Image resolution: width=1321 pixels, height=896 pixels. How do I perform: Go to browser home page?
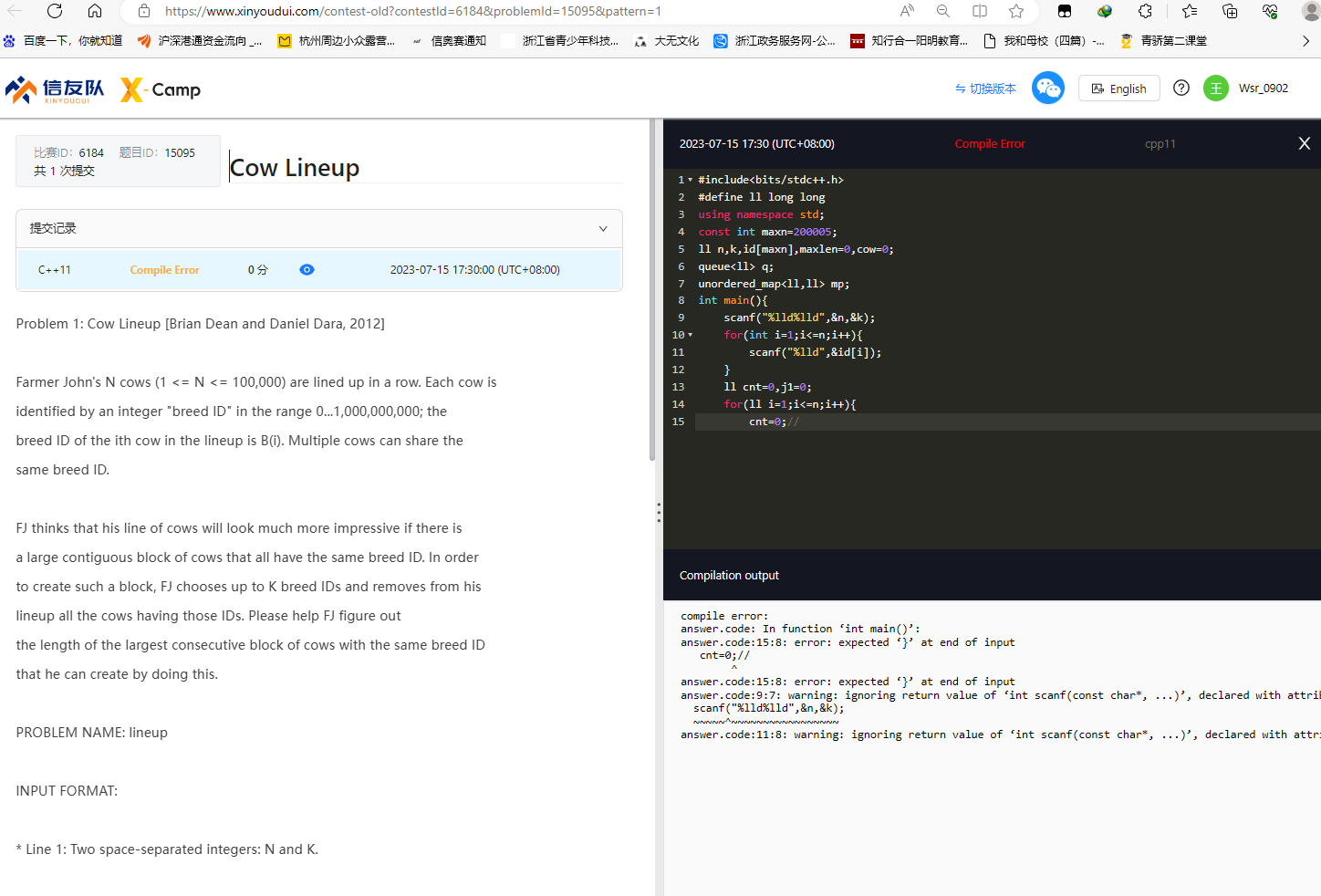(x=95, y=11)
